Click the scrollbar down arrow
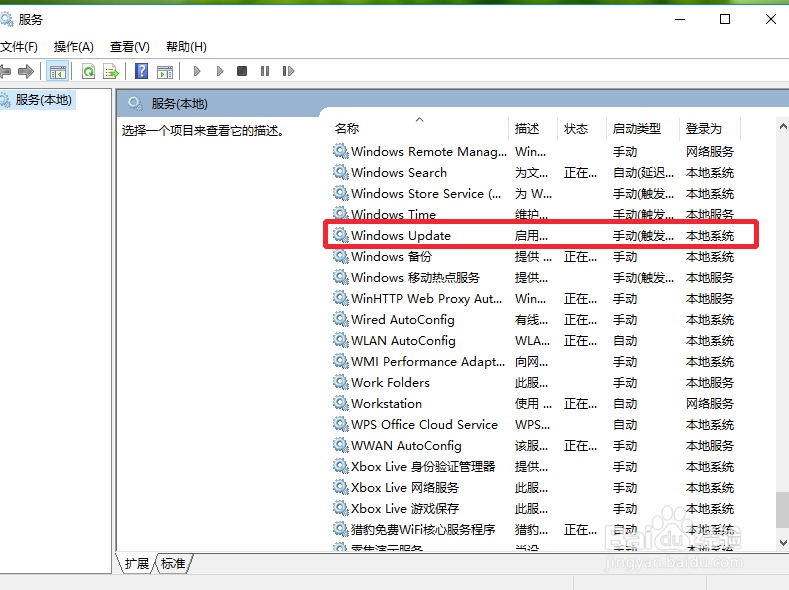Image resolution: width=789 pixels, height=590 pixels. [782, 542]
